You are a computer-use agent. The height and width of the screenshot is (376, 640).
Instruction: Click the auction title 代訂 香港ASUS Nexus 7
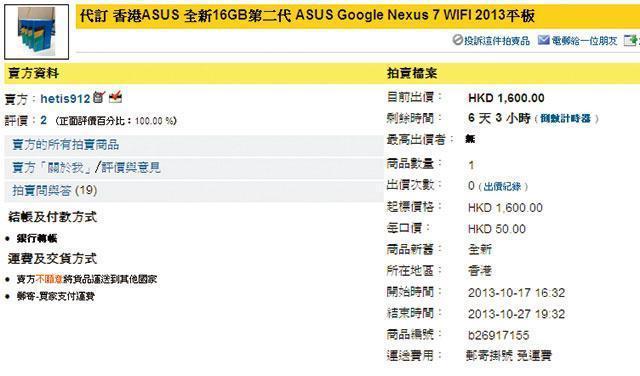pos(307,16)
